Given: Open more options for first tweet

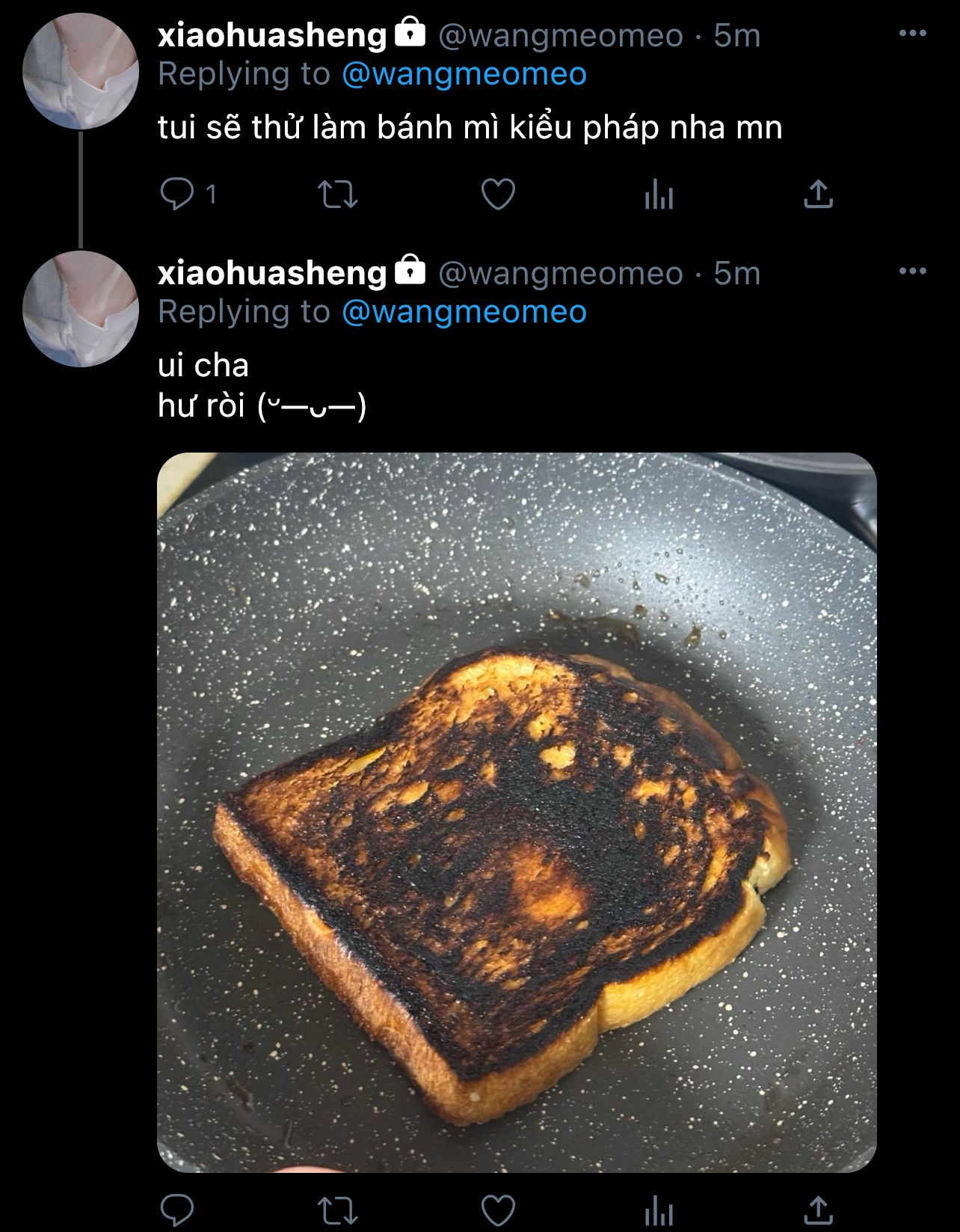Looking at the screenshot, I should 912,34.
